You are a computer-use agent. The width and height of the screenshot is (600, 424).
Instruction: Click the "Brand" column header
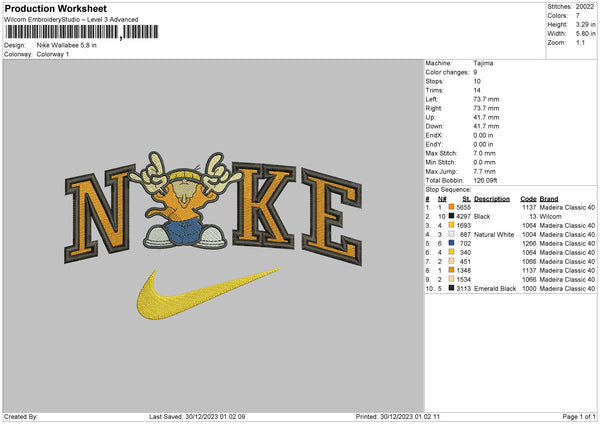(x=549, y=199)
